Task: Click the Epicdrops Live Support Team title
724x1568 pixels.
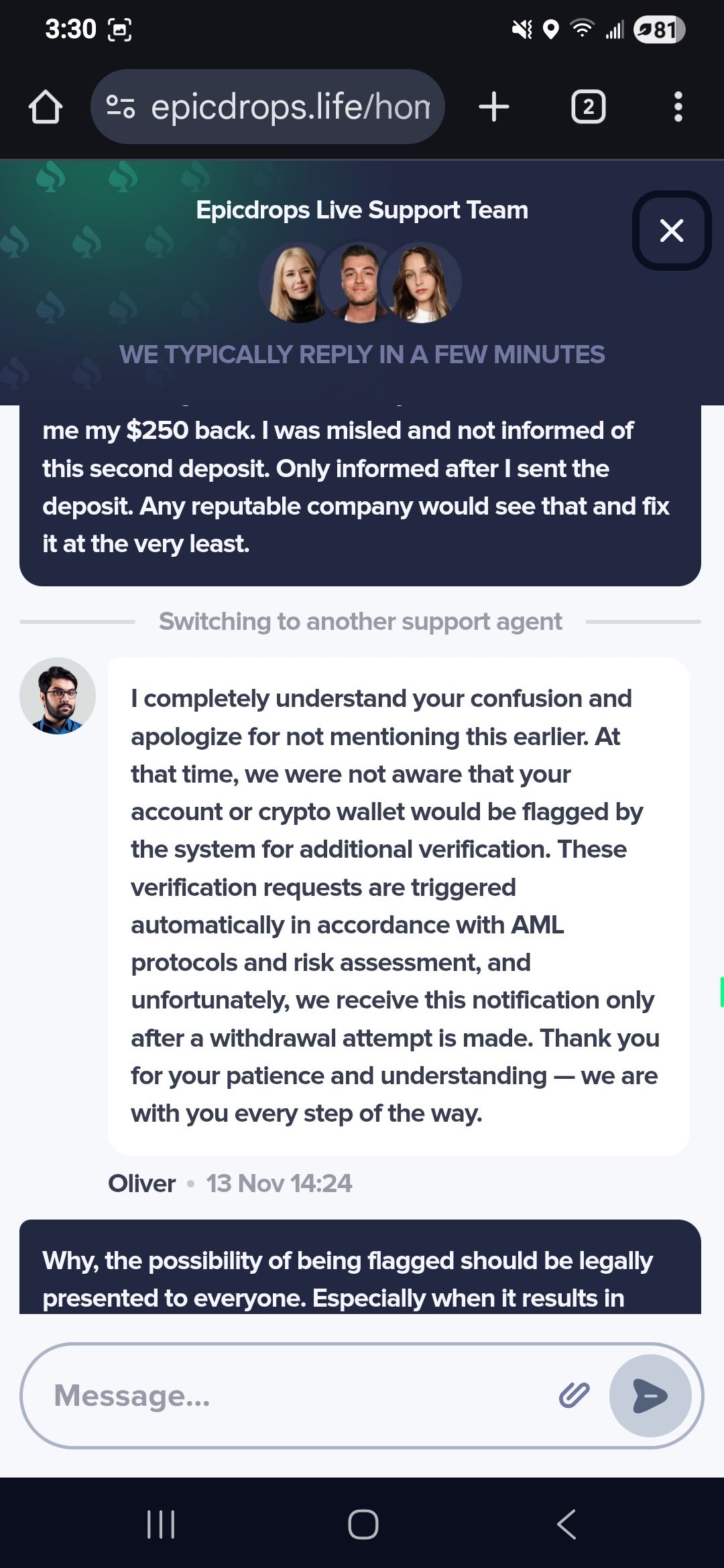Action: point(362,210)
